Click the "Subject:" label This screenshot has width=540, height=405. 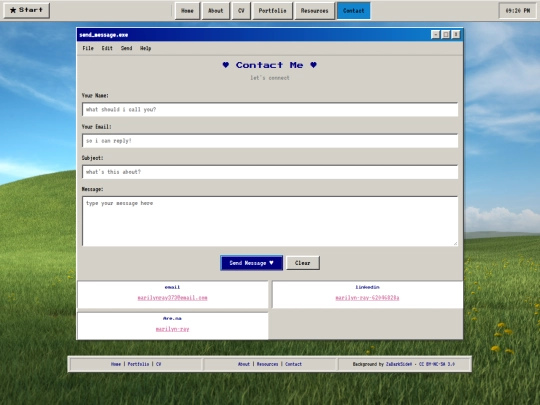tap(92, 158)
